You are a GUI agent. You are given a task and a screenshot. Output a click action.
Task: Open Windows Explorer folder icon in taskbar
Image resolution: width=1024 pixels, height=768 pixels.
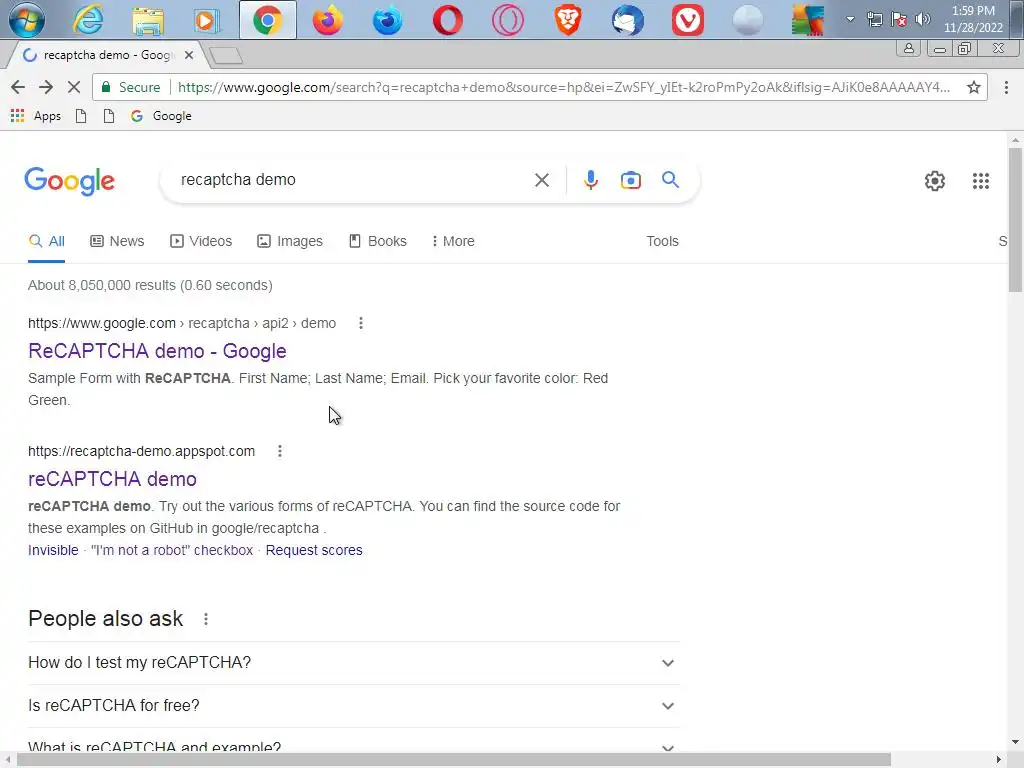click(x=148, y=20)
